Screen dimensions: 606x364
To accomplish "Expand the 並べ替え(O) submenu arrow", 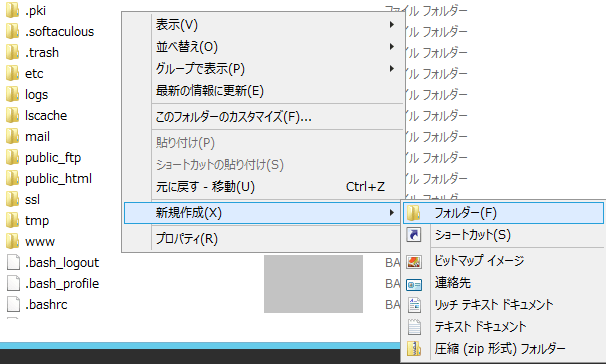I will (392, 46).
